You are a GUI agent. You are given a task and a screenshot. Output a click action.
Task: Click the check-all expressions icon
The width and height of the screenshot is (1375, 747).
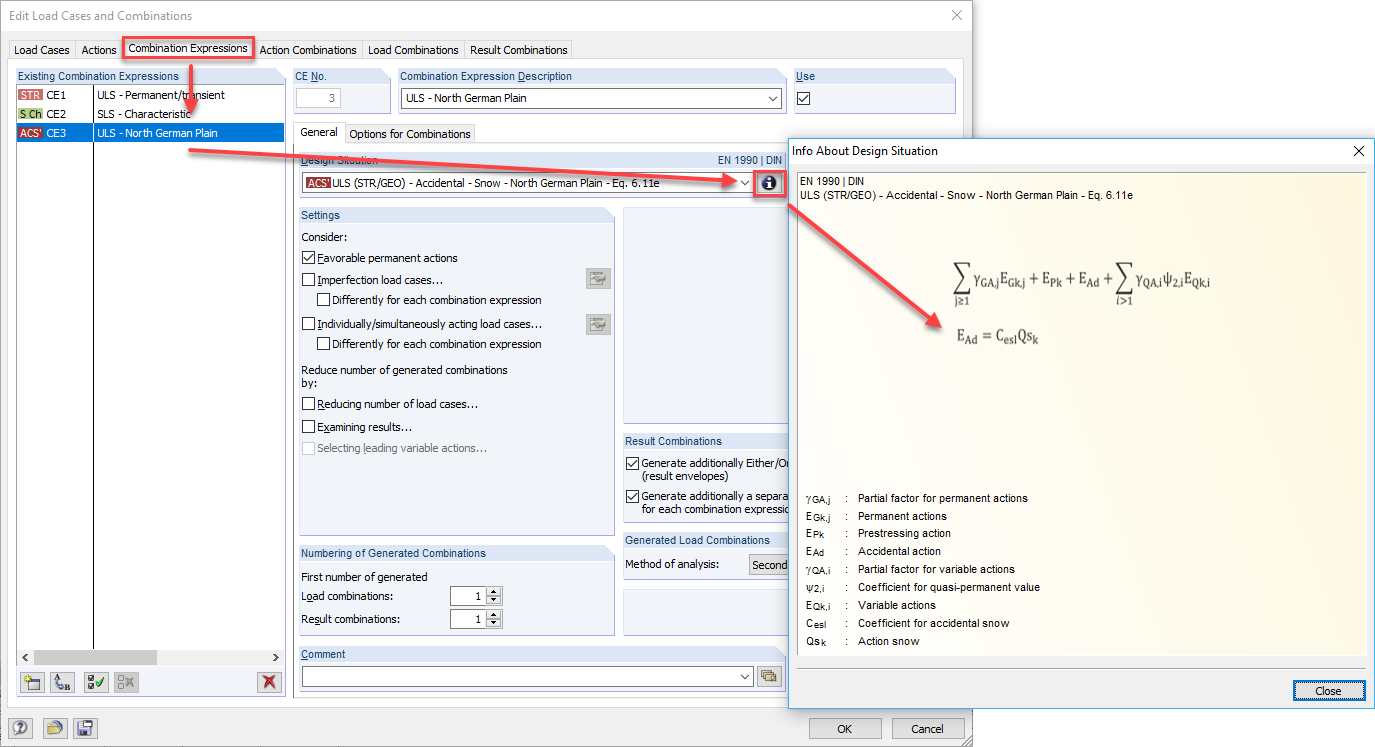click(96, 682)
